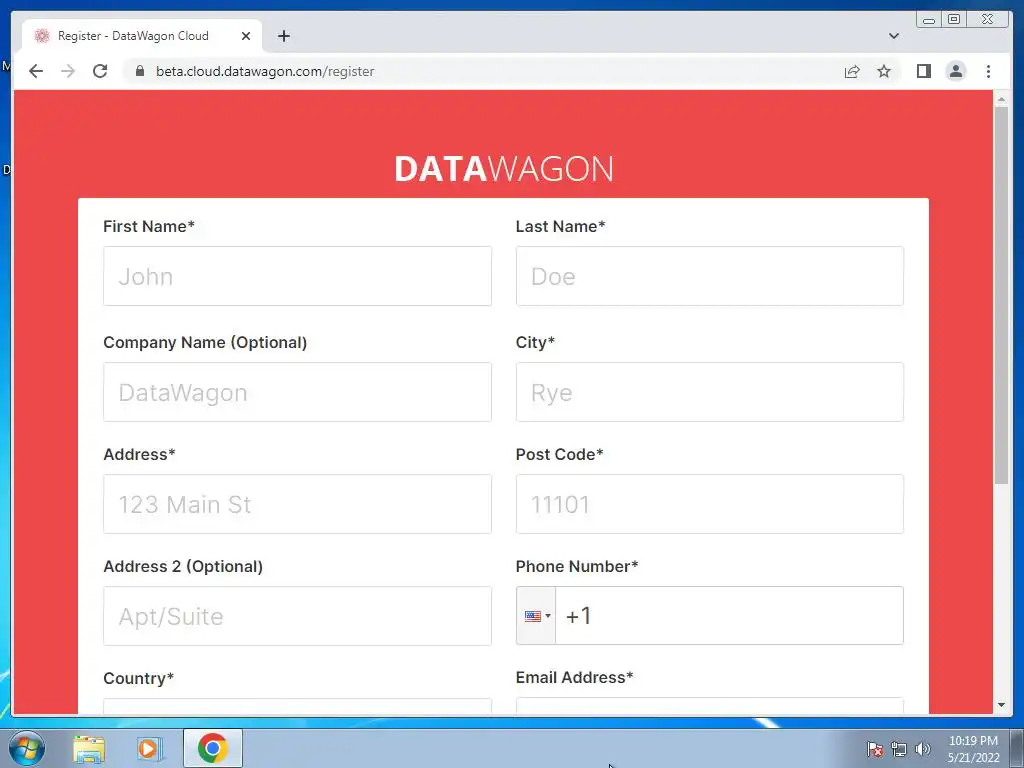The height and width of the screenshot is (768, 1024).
Task: Open Chrome's three-dot menu
Action: tap(988, 71)
